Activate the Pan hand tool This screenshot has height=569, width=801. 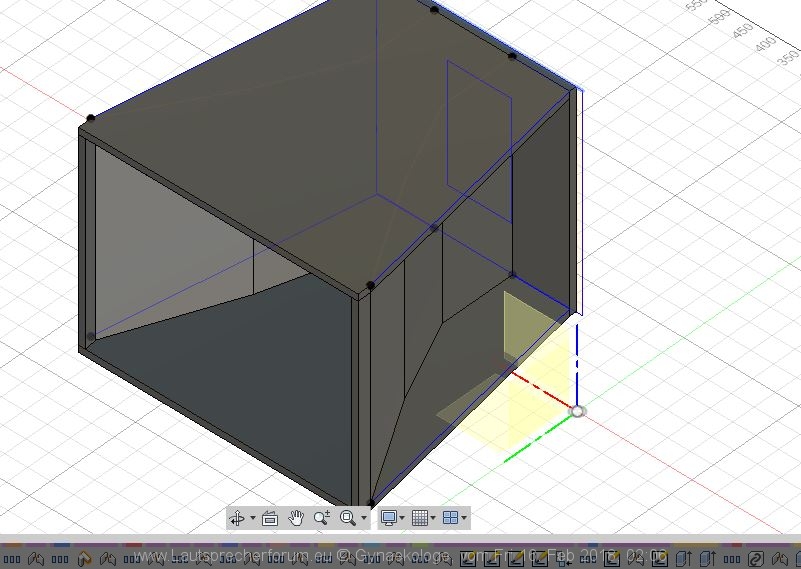point(296,518)
